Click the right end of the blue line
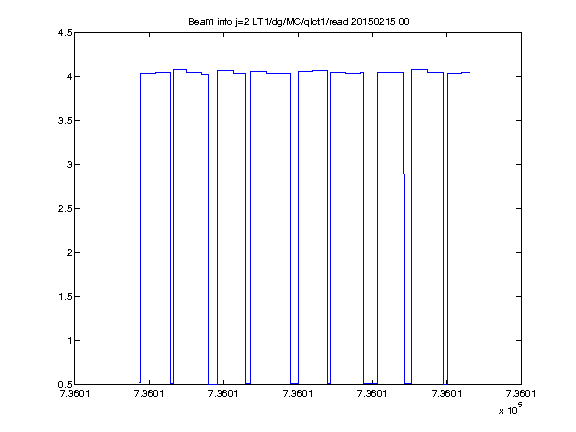This screenshot has width=576, height=432. pyautogui.click(x=469, y=72)
